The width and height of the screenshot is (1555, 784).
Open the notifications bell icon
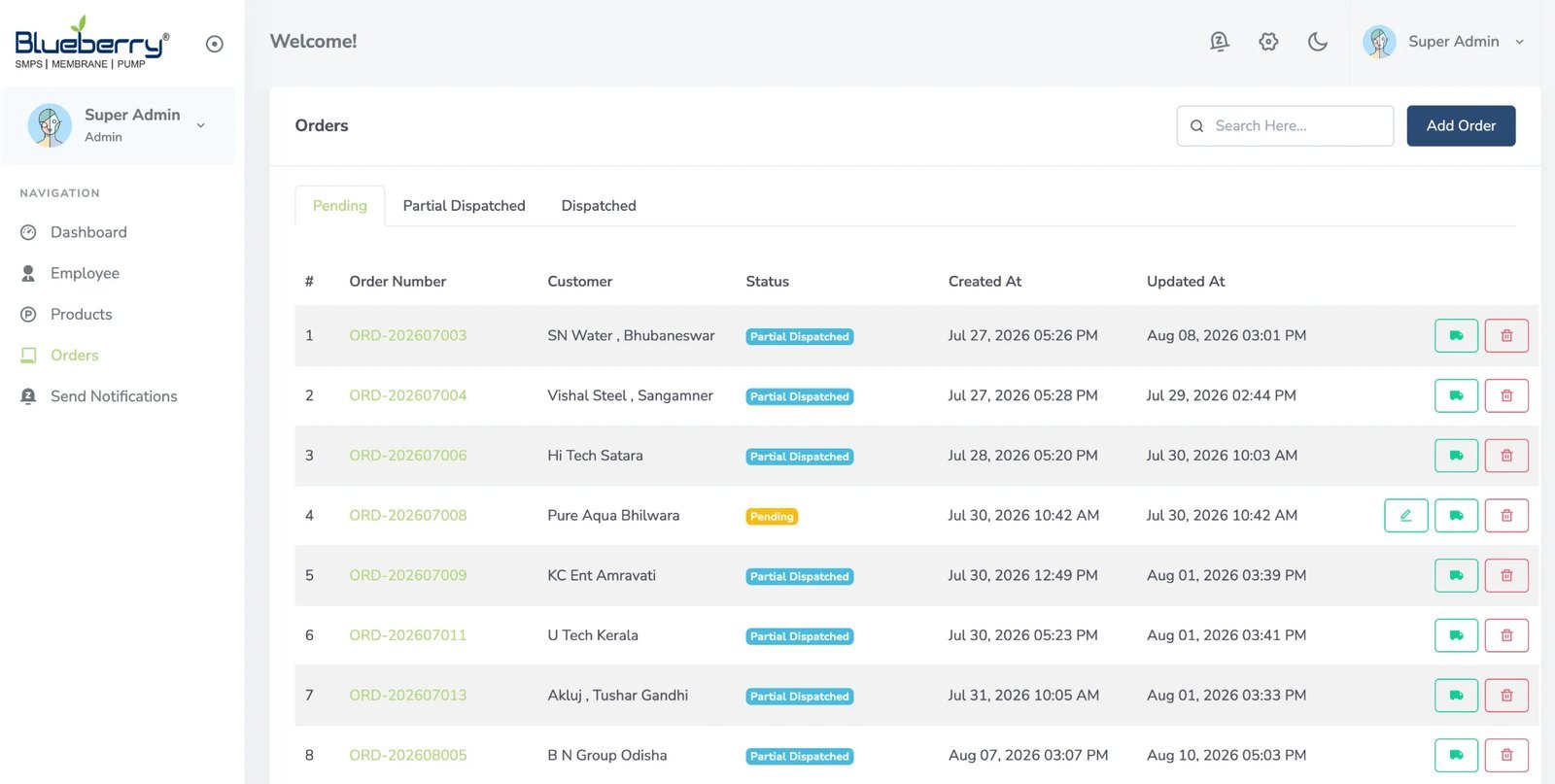[1219, 42]
